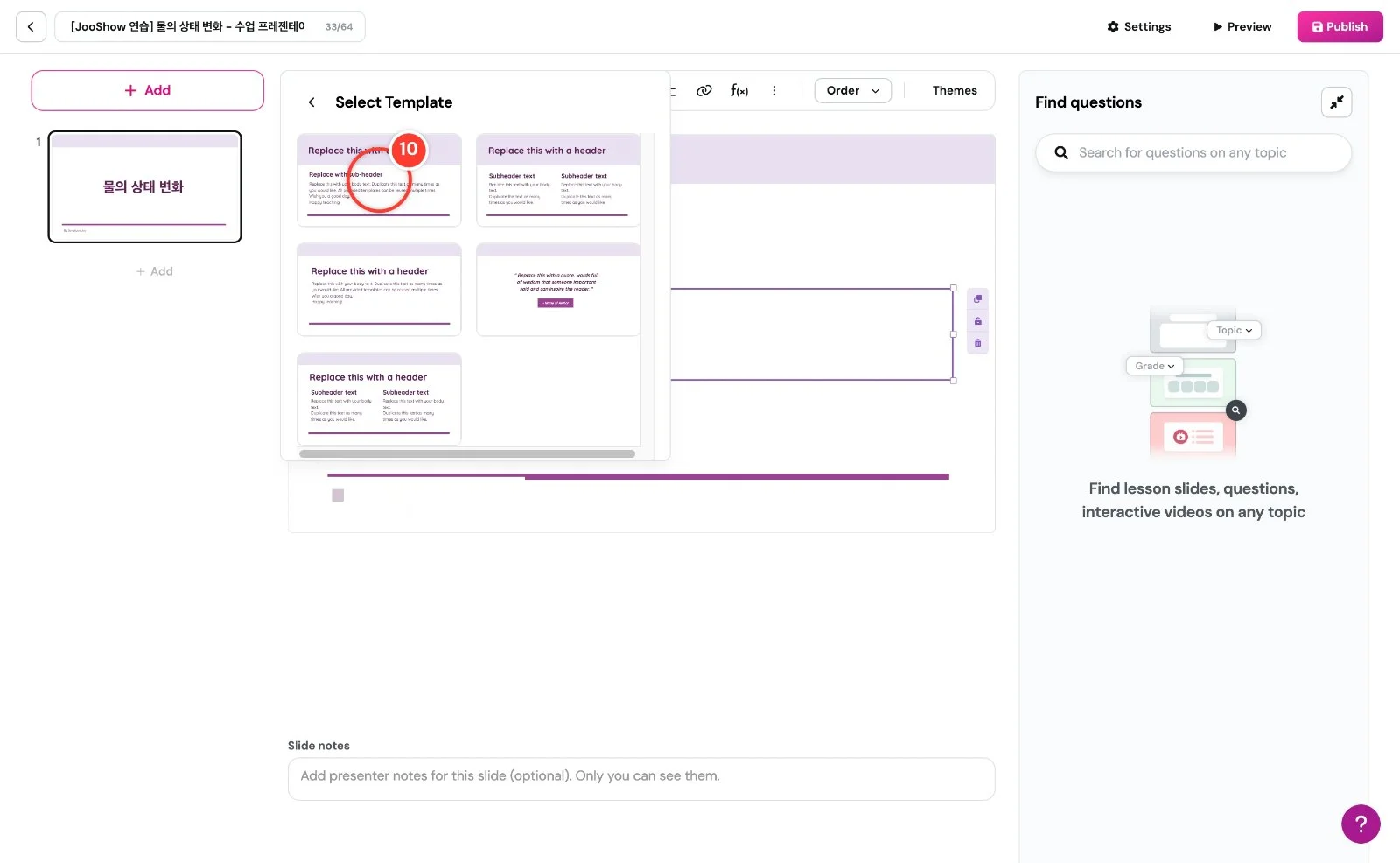
Task: Close the Select Template panel with the back chevron
Action: point(311,102)
